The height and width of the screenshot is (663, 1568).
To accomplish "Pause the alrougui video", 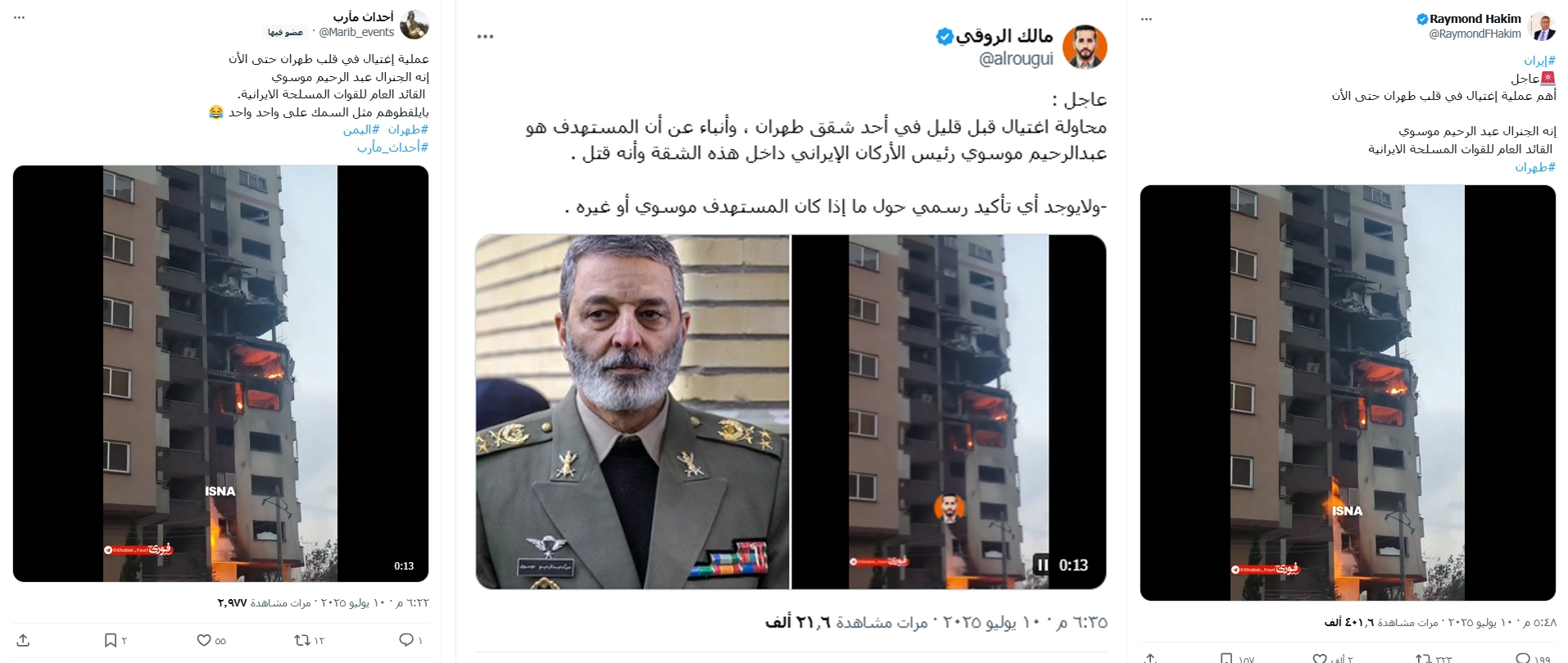I will (x=1042, y=565).
